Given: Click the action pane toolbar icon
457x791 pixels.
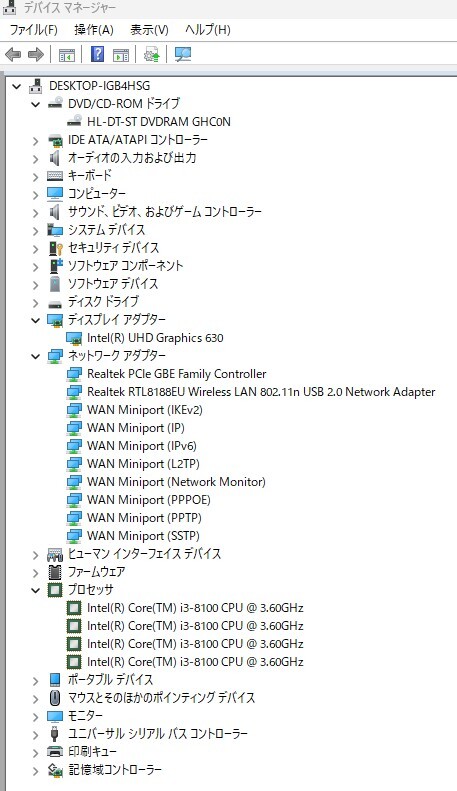Looking at the screenshot, I should [121, 55].
